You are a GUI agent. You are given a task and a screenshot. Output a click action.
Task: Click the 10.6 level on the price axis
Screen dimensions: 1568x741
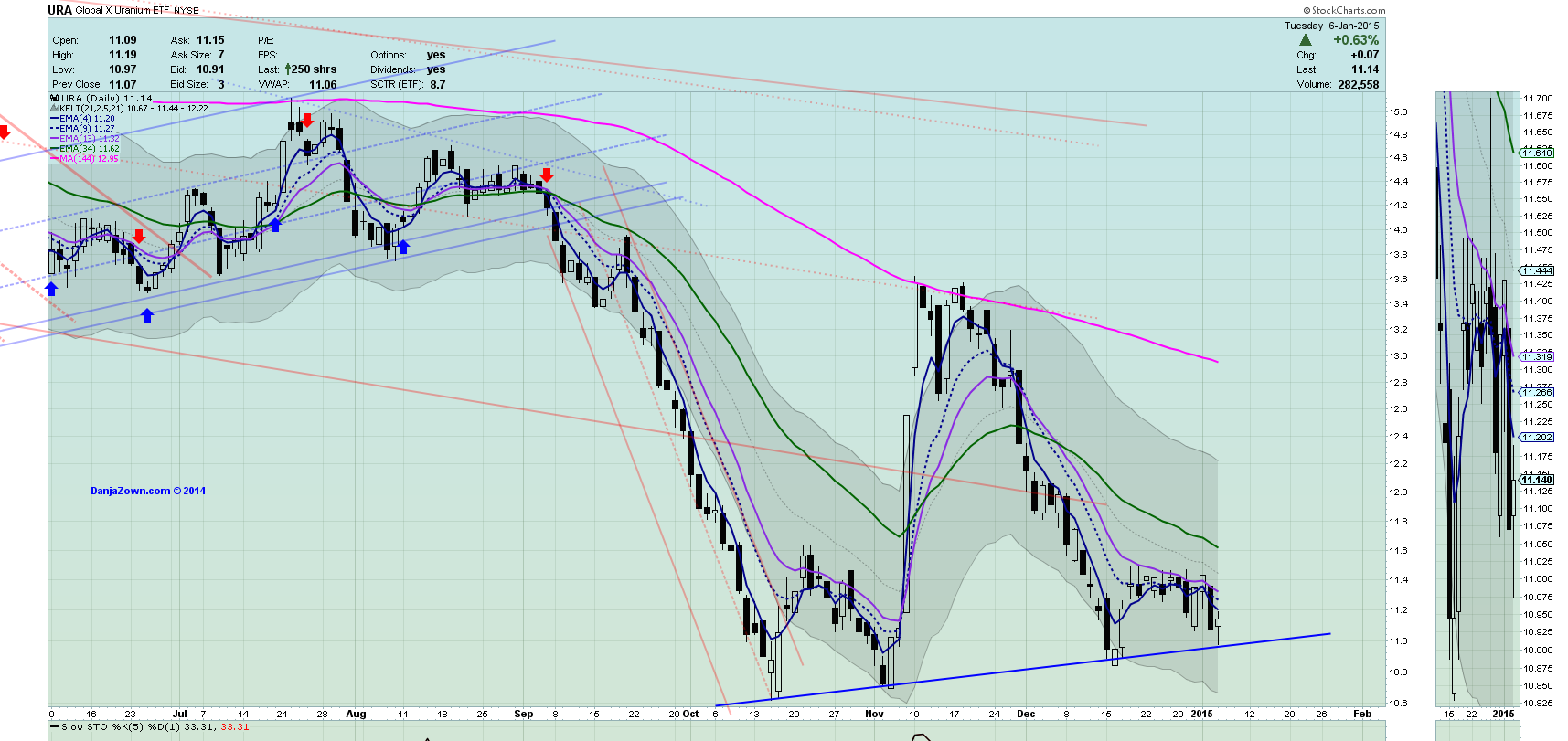(1398, 703)
